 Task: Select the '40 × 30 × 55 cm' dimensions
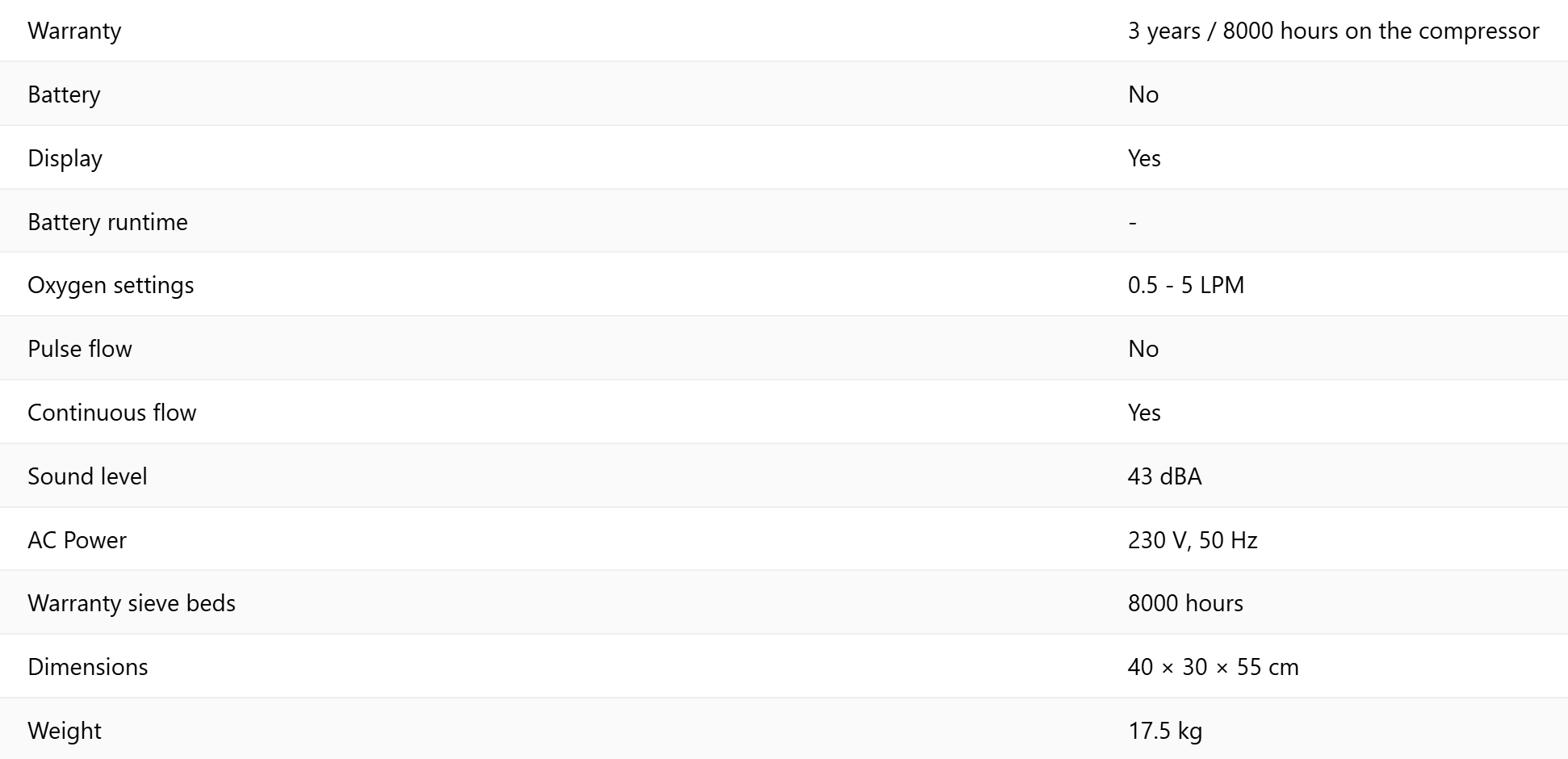coord(1213,667)
